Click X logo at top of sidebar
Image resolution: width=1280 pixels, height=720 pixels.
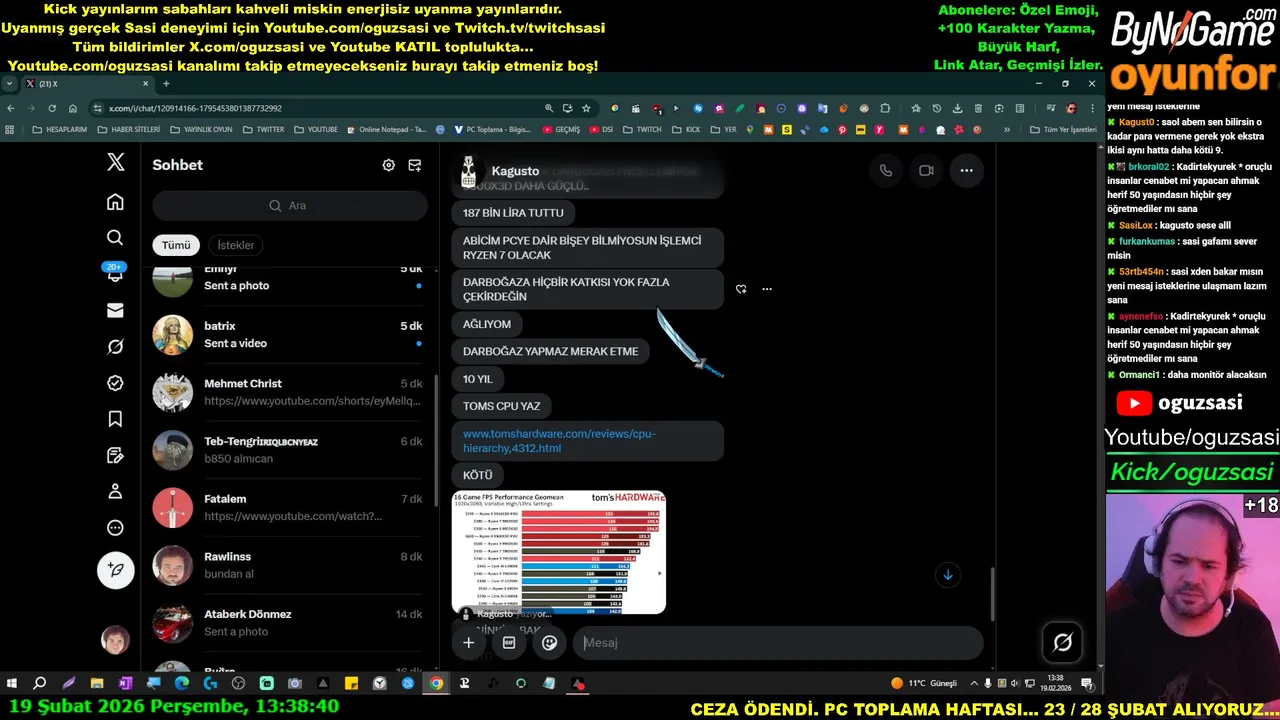tap(115, 163)
